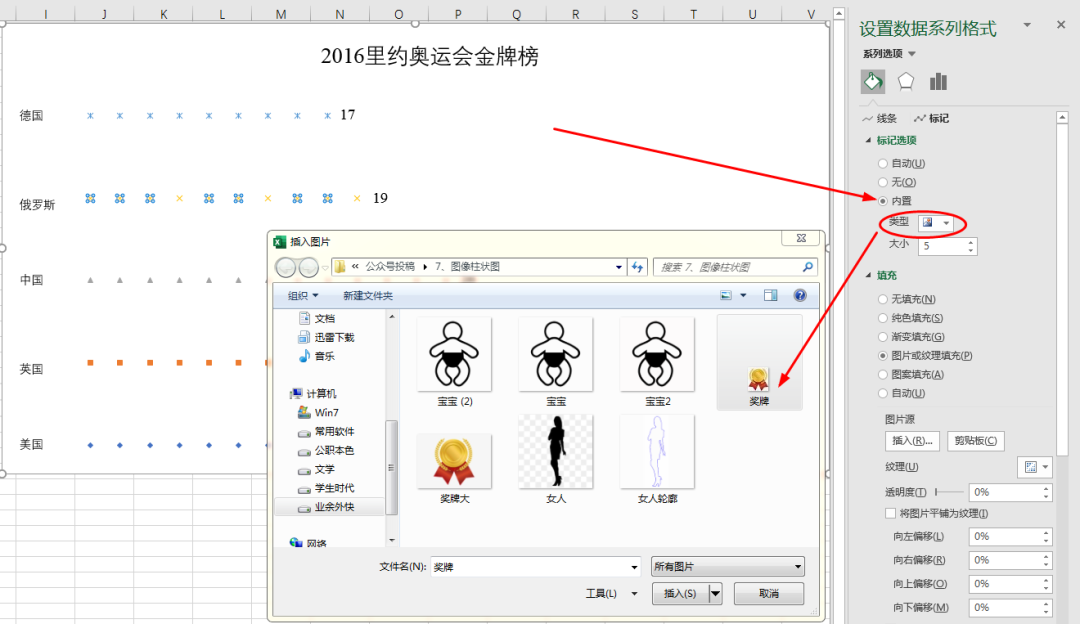
Task: Click the 取消 button
Action: click(x=769, y=593)
